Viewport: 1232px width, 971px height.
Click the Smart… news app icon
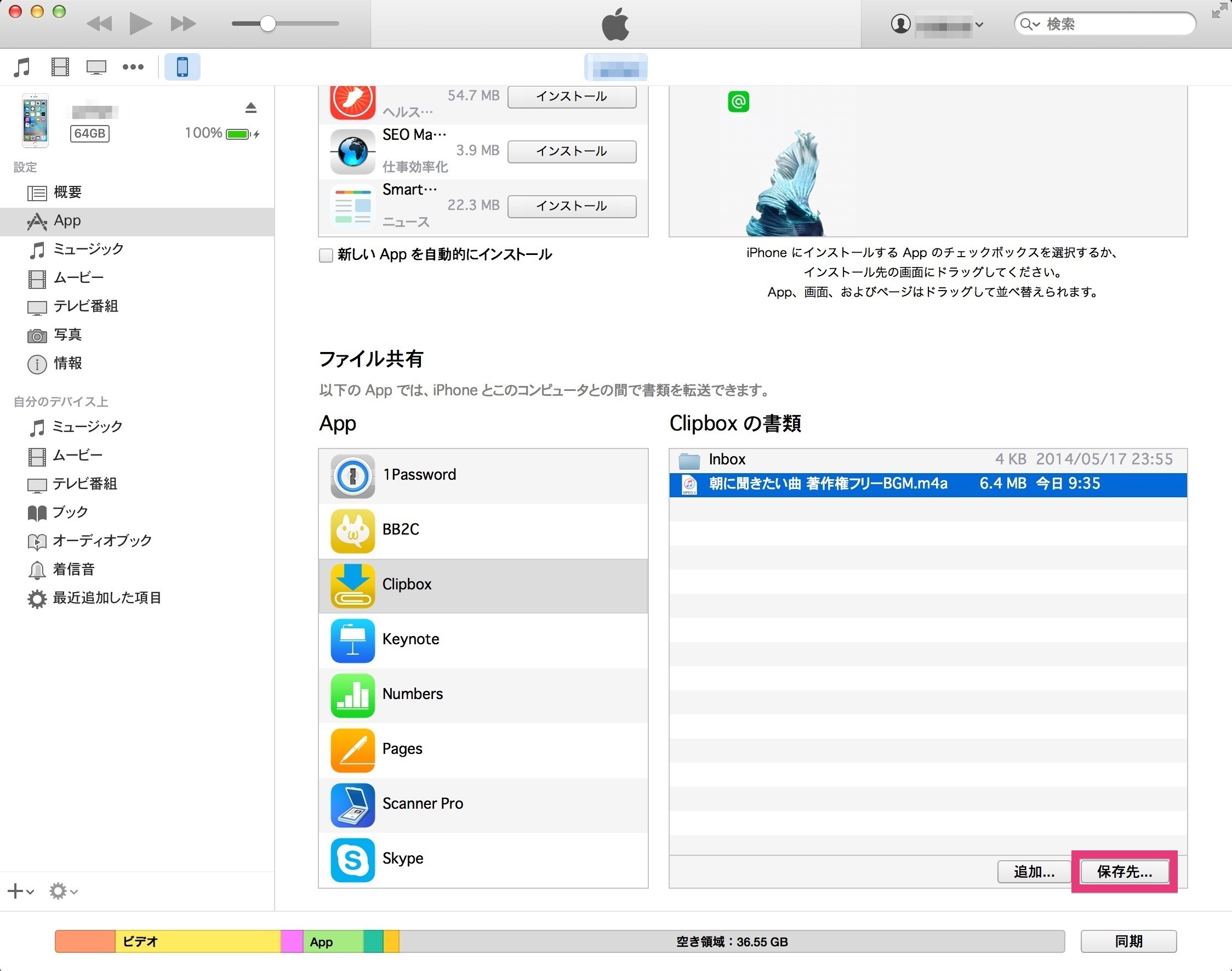coord(352,206)
